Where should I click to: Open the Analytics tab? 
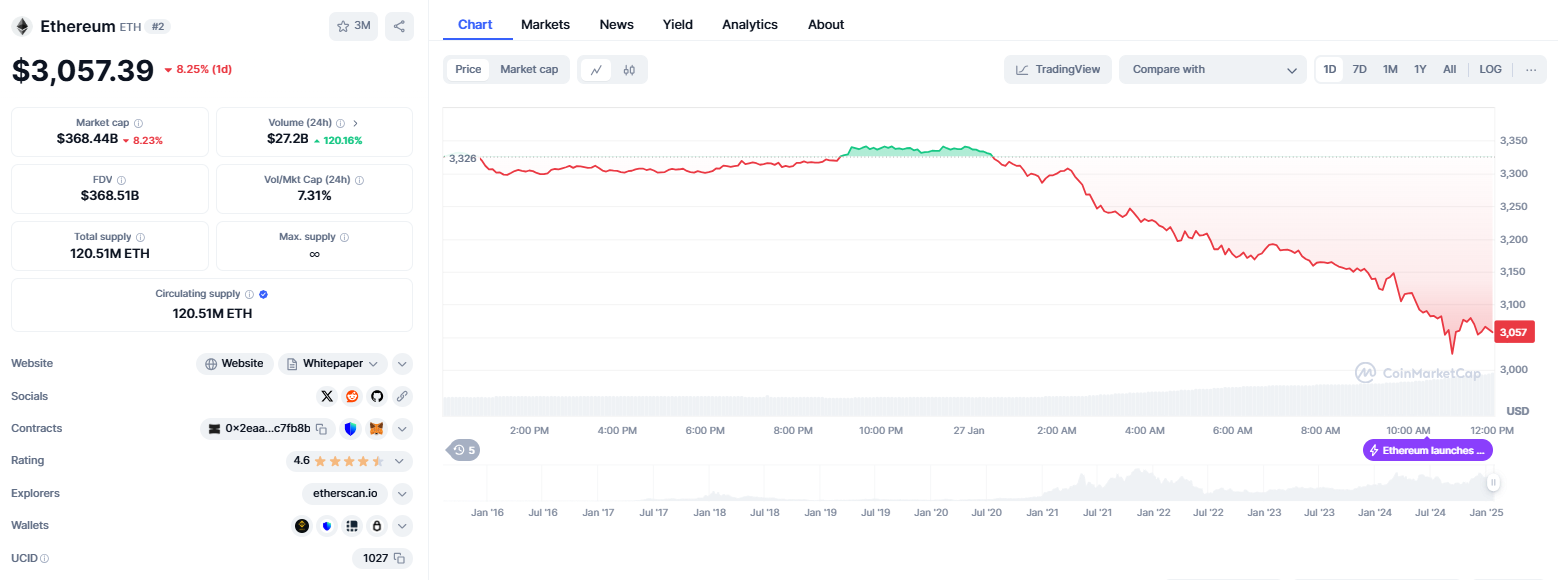pyautogui.click(x=750, y=24)
